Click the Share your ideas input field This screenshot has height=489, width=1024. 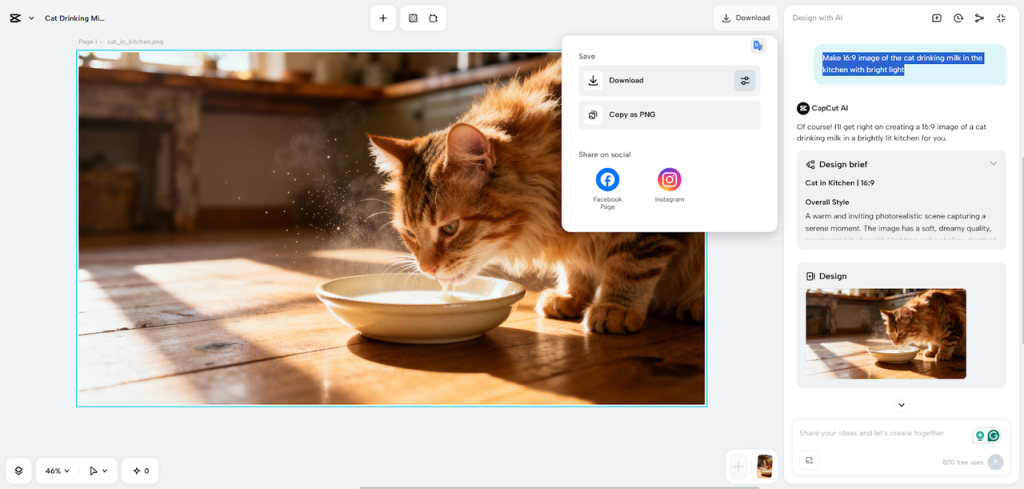tap(880, 434)
